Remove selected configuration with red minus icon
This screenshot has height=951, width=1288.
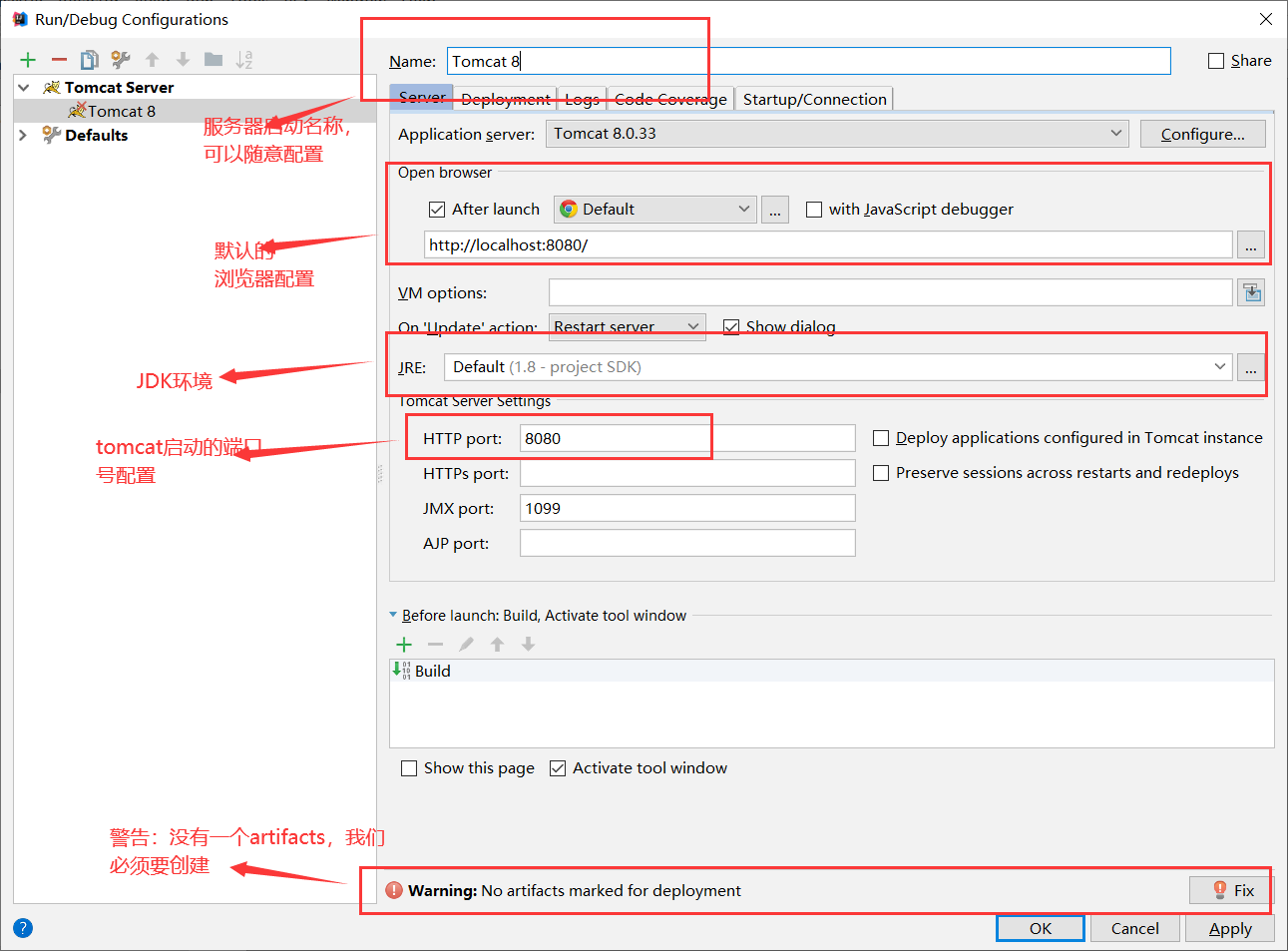pos(59,60)
